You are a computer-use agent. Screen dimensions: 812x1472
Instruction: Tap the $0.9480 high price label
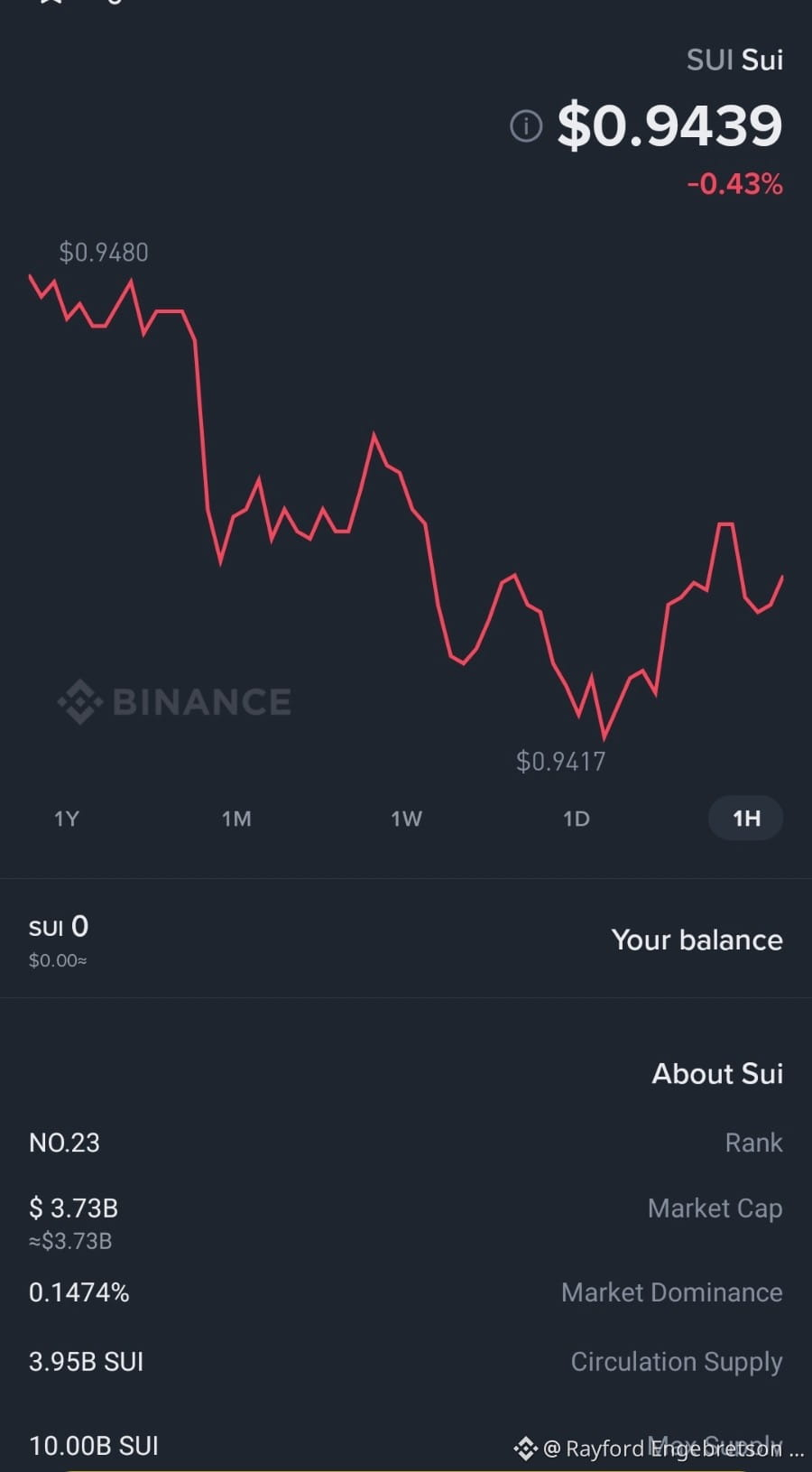(x=104, y=252)
